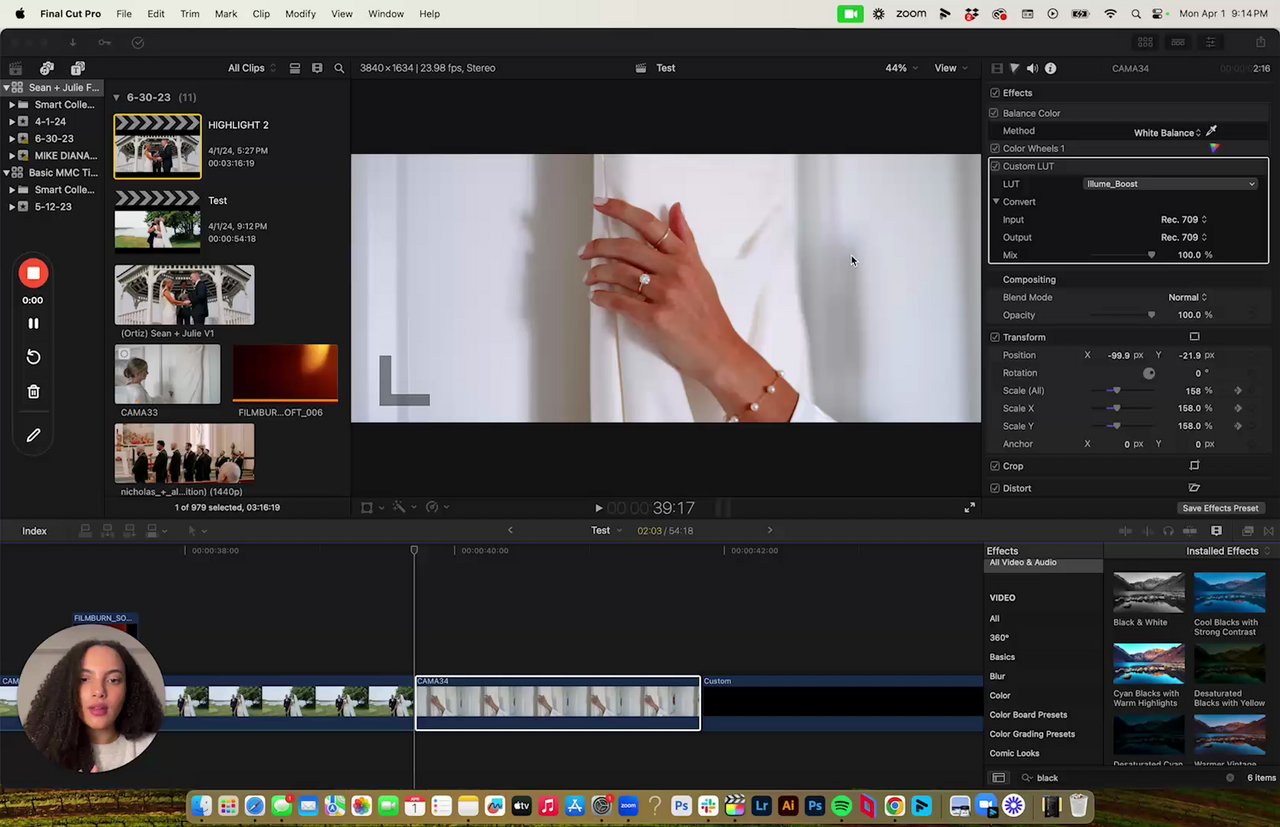This screenshot has height=827, width=1280.
Task: Open Final Cut Pro from the Dock
Action: (735, 805)
